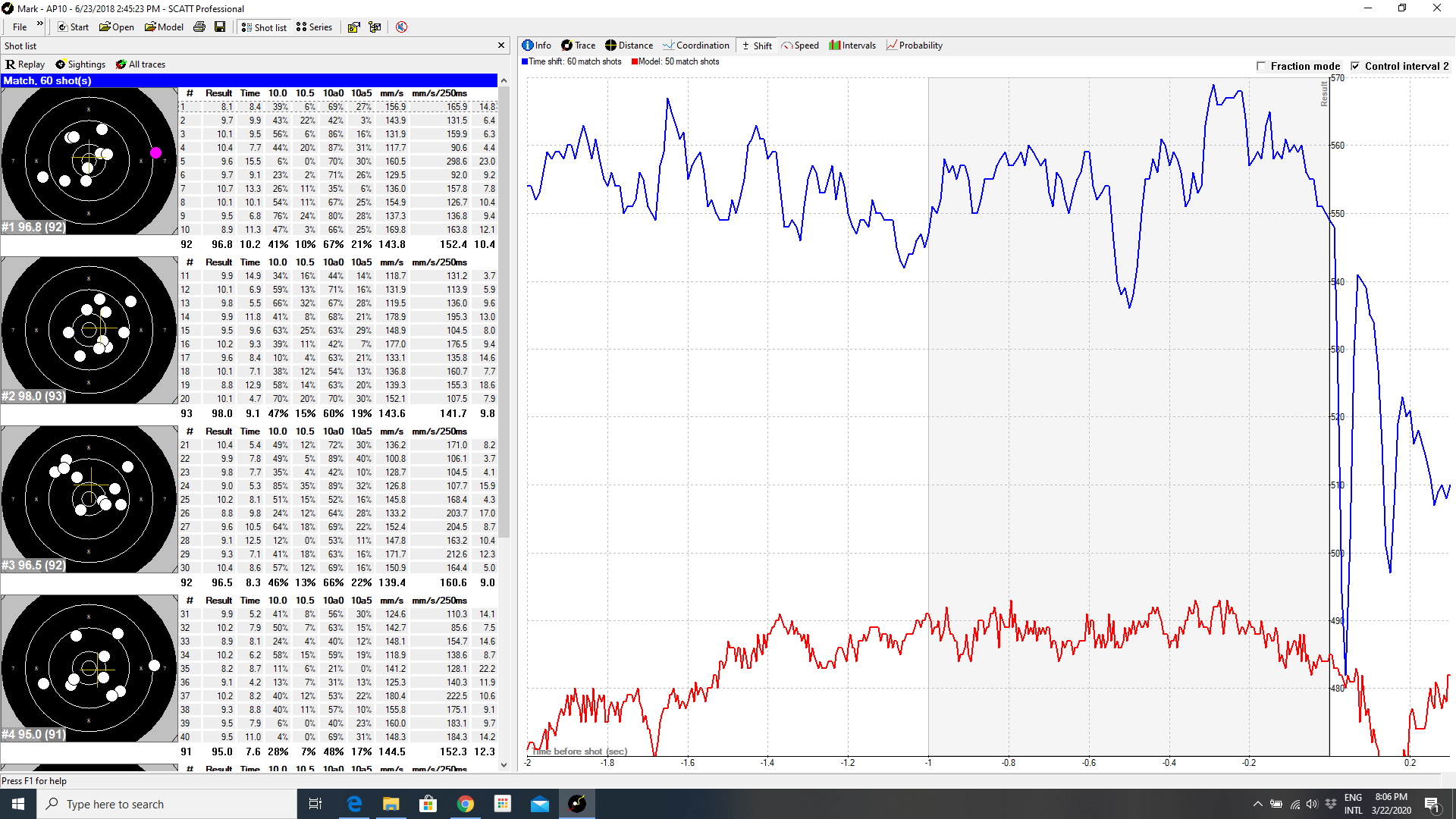Click the shot list scrollbar down arrow
Viewport: 1456px width, 819px height.
(x=504, y=765)
